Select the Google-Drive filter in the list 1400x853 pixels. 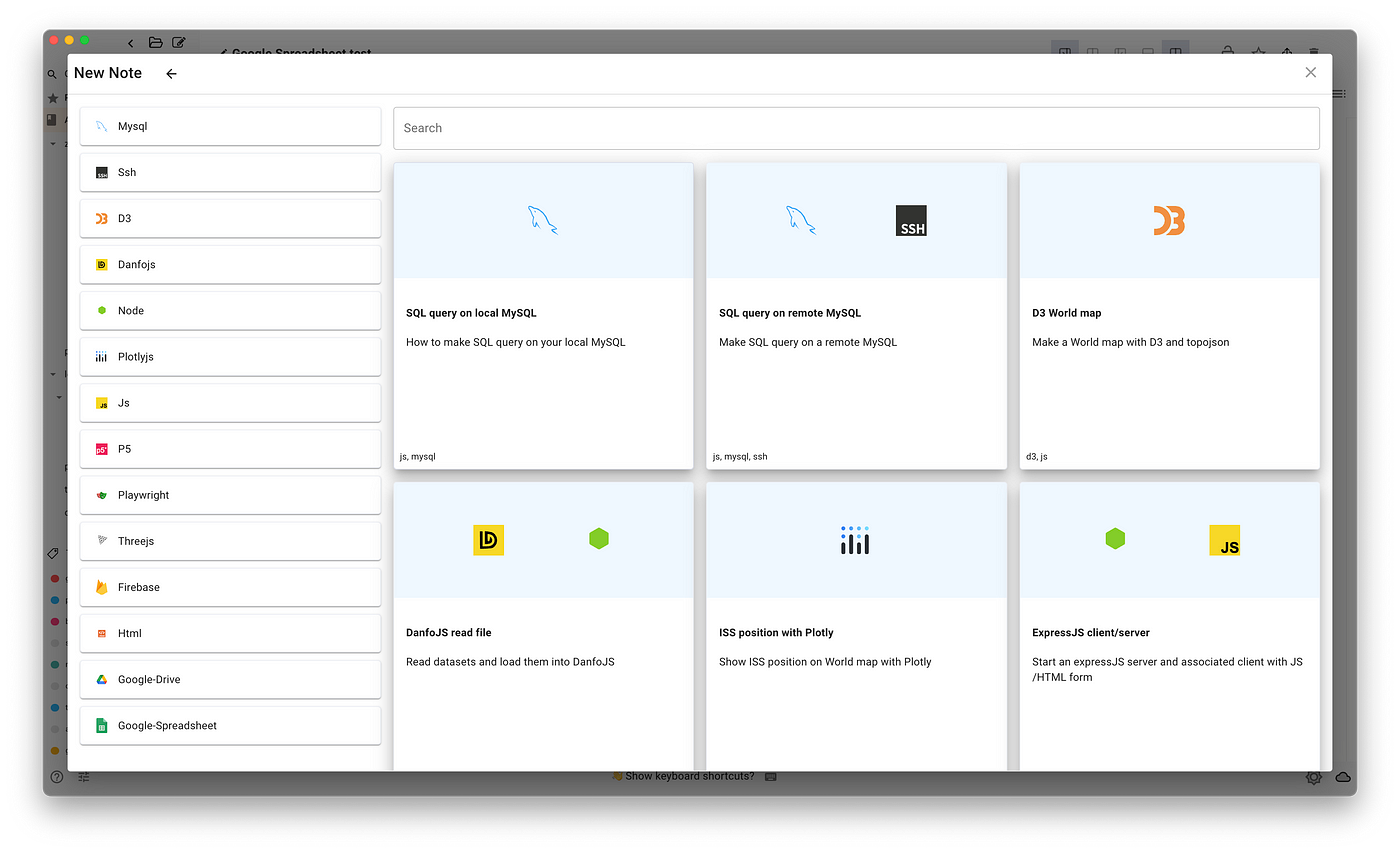[230, 679]
